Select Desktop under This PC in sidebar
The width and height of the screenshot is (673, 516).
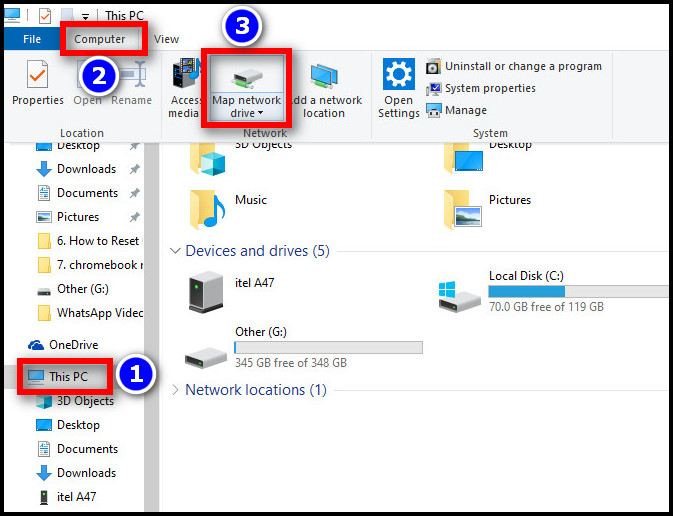coord(68,425)
